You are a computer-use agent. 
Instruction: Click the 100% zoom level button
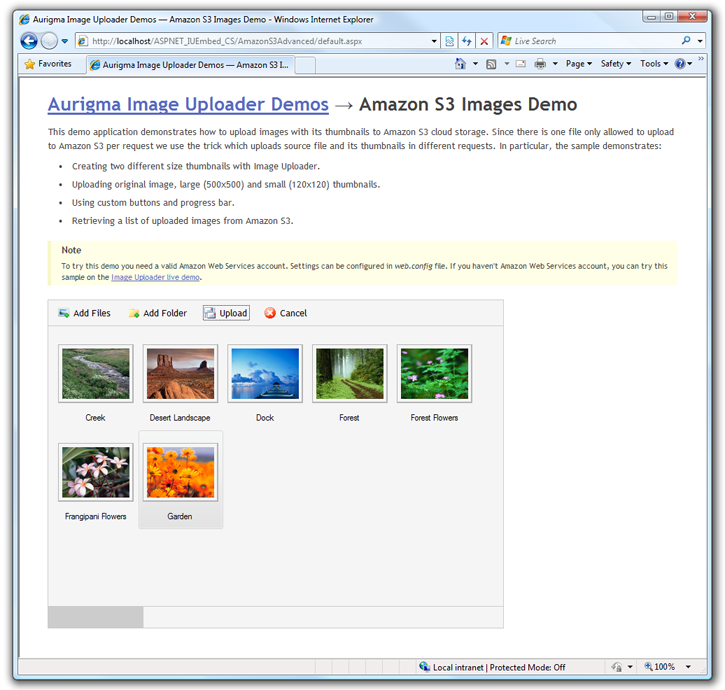(x=660, y=667)
